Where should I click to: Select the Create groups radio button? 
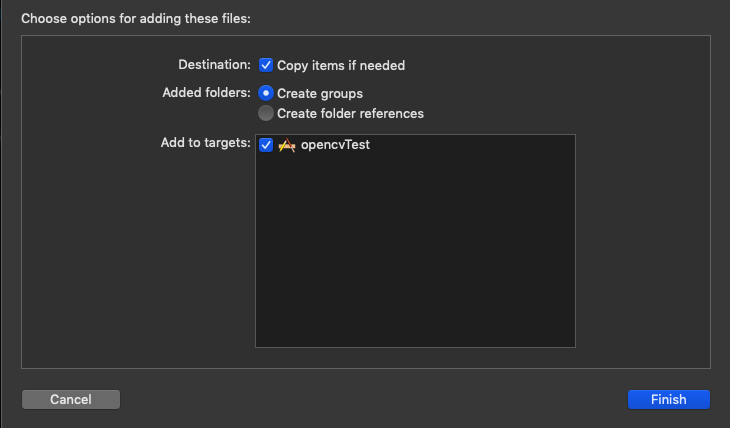pos(266,93)
